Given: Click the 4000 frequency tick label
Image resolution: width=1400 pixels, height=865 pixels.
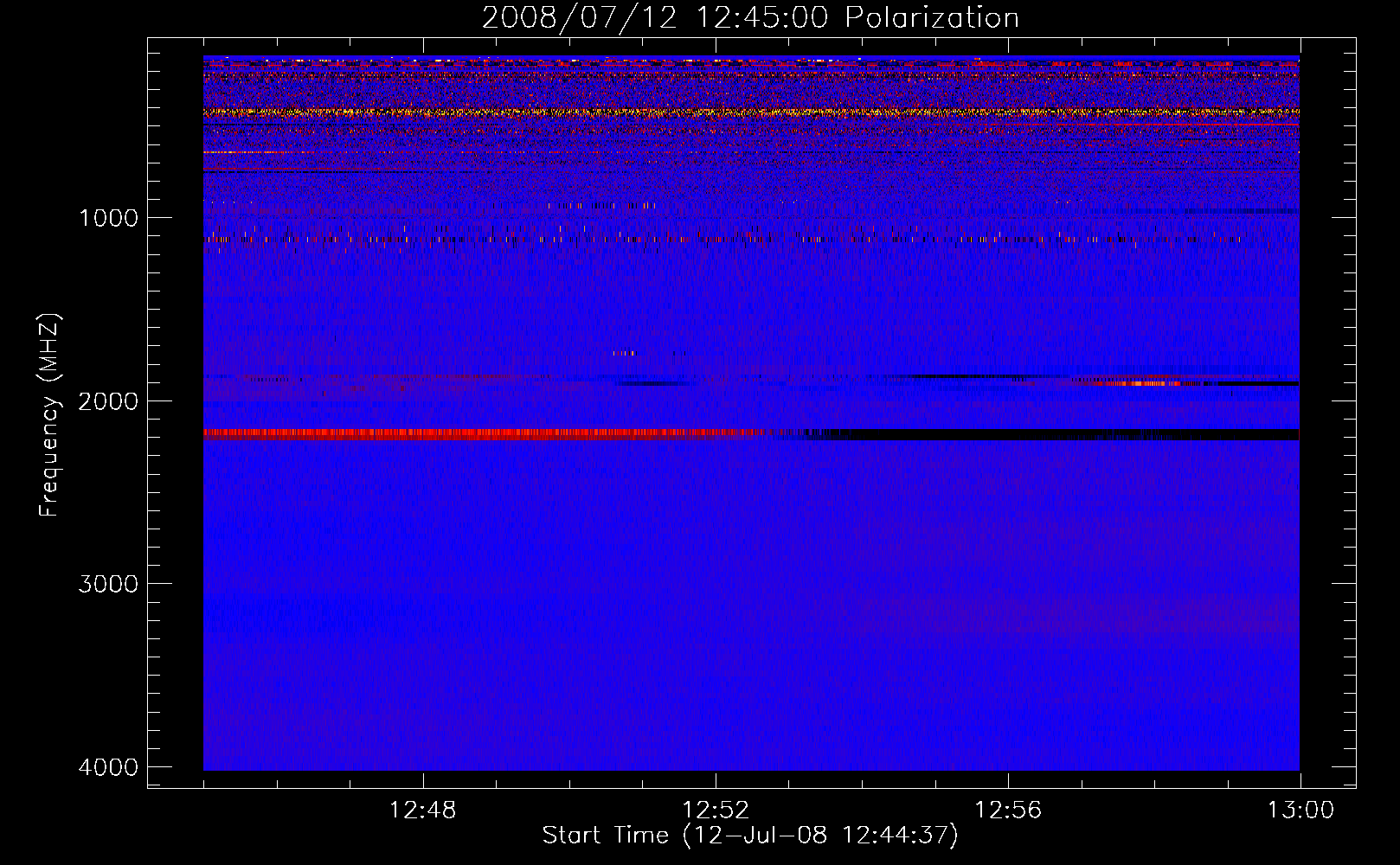Looking at the screenshot, I should [x=108, y=767].
